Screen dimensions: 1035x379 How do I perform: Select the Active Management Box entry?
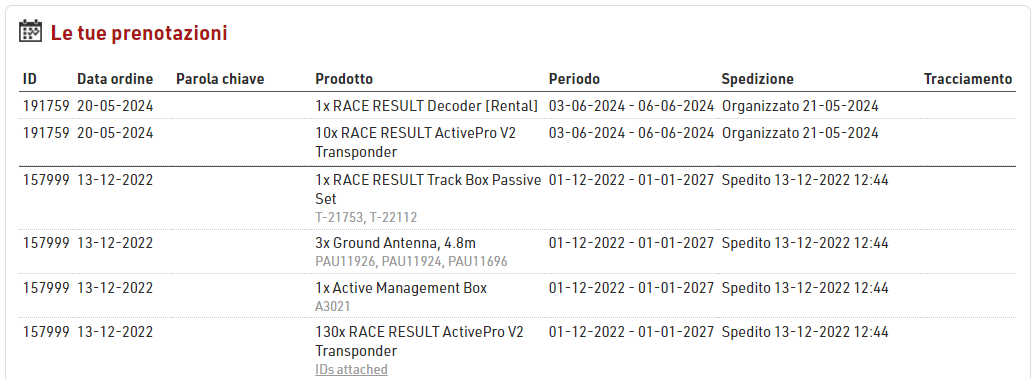click(x=401, y=288)
